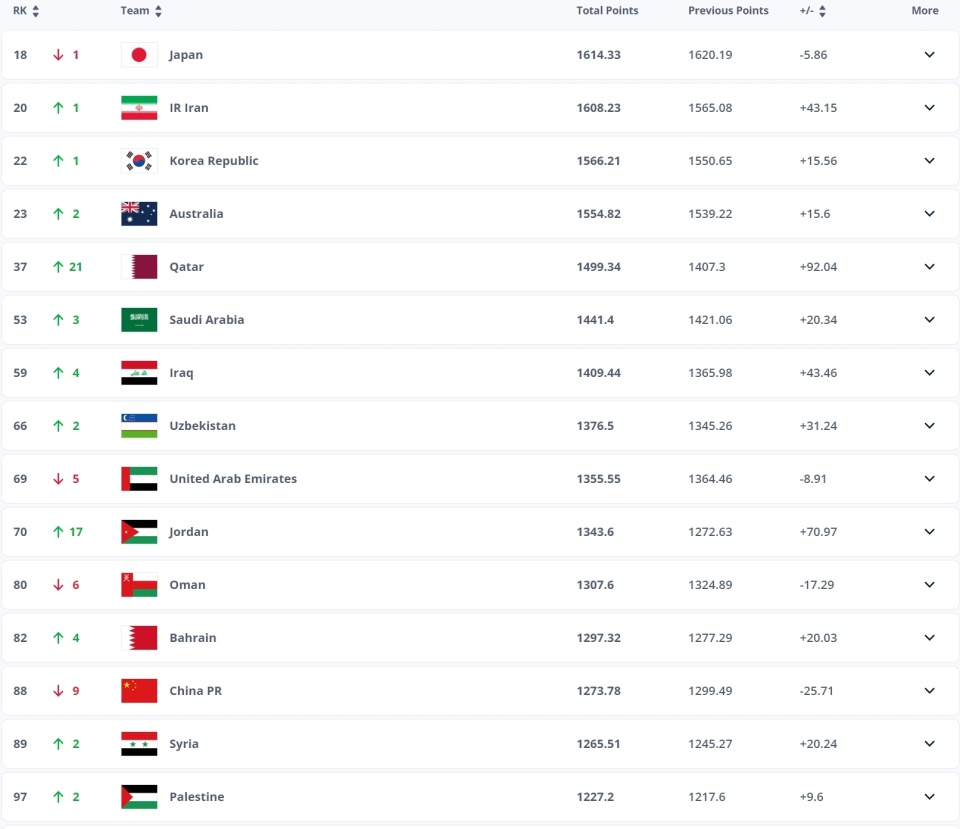Screen dimensions: 960x829
Task: Open the Uzbekistan team page
Action: point(203,425)
